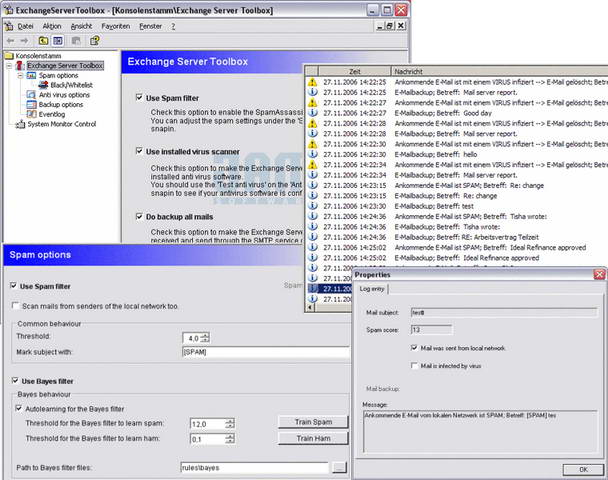Select Anti virus options in tree
The width and height of the screenshot is (608, 480).
(x=64, y=95)
